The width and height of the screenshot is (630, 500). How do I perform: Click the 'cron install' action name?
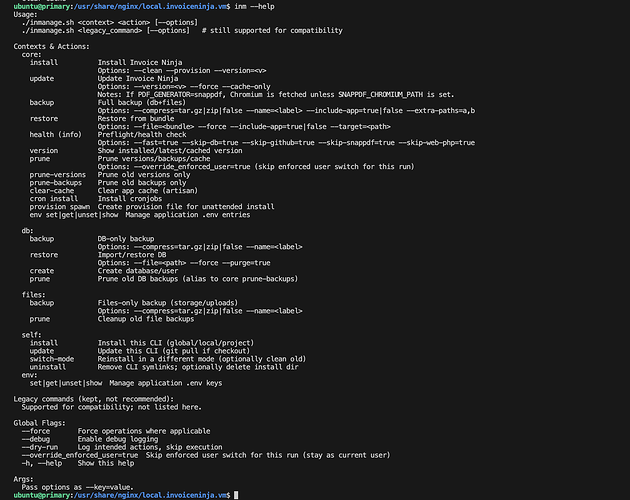[53, 199]
